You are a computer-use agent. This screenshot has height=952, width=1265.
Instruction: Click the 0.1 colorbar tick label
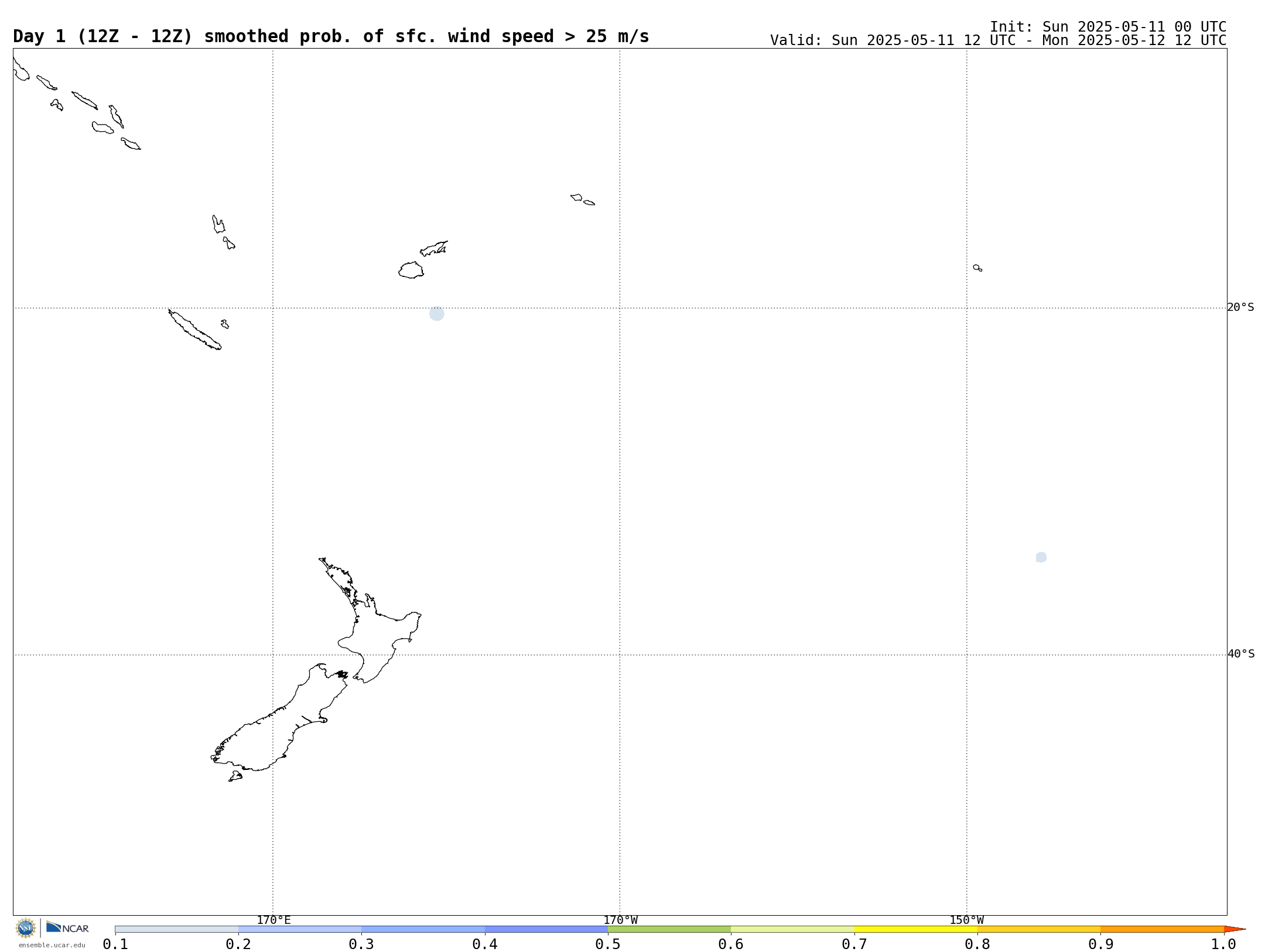[x=115, y=944]
